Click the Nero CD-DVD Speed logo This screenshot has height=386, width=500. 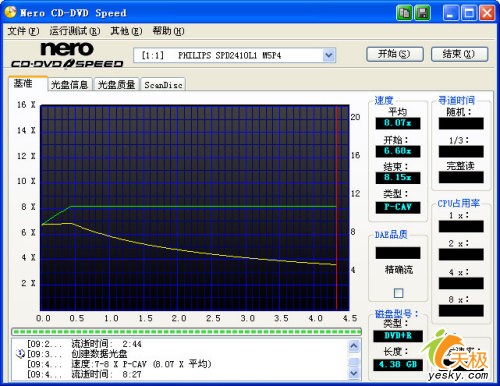tap(67, 55)
